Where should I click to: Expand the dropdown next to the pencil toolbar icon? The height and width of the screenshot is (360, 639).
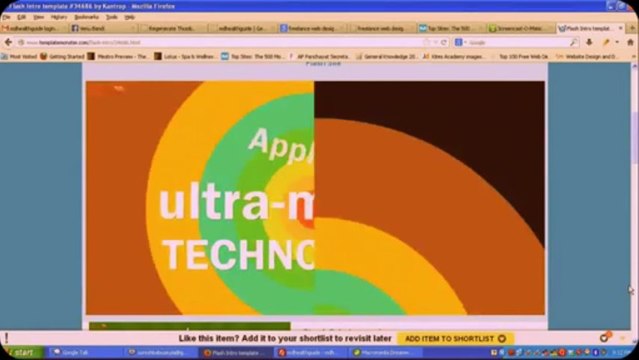(x=617, y=42)
